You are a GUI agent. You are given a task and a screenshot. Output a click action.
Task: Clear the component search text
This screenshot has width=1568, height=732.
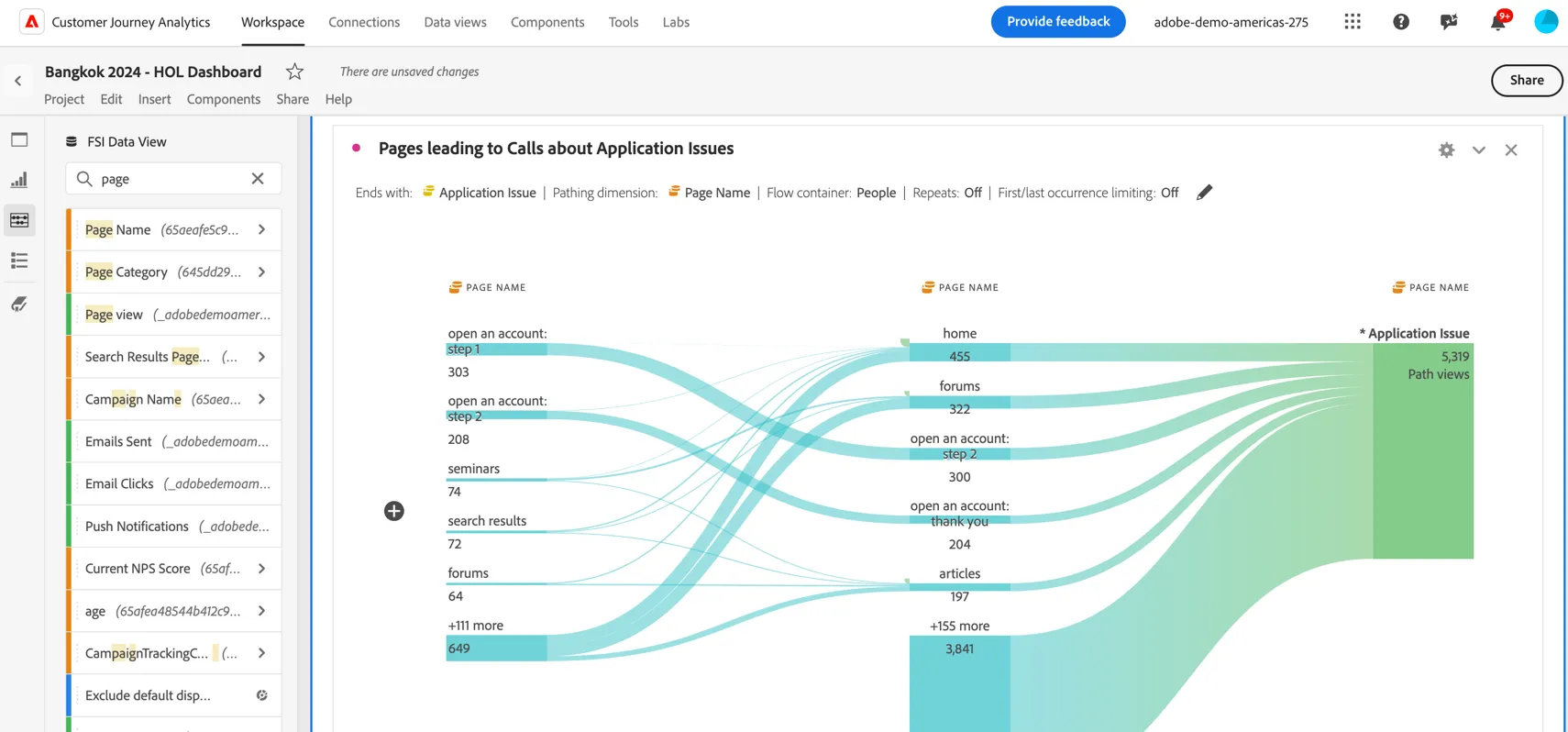click(258, 179)
